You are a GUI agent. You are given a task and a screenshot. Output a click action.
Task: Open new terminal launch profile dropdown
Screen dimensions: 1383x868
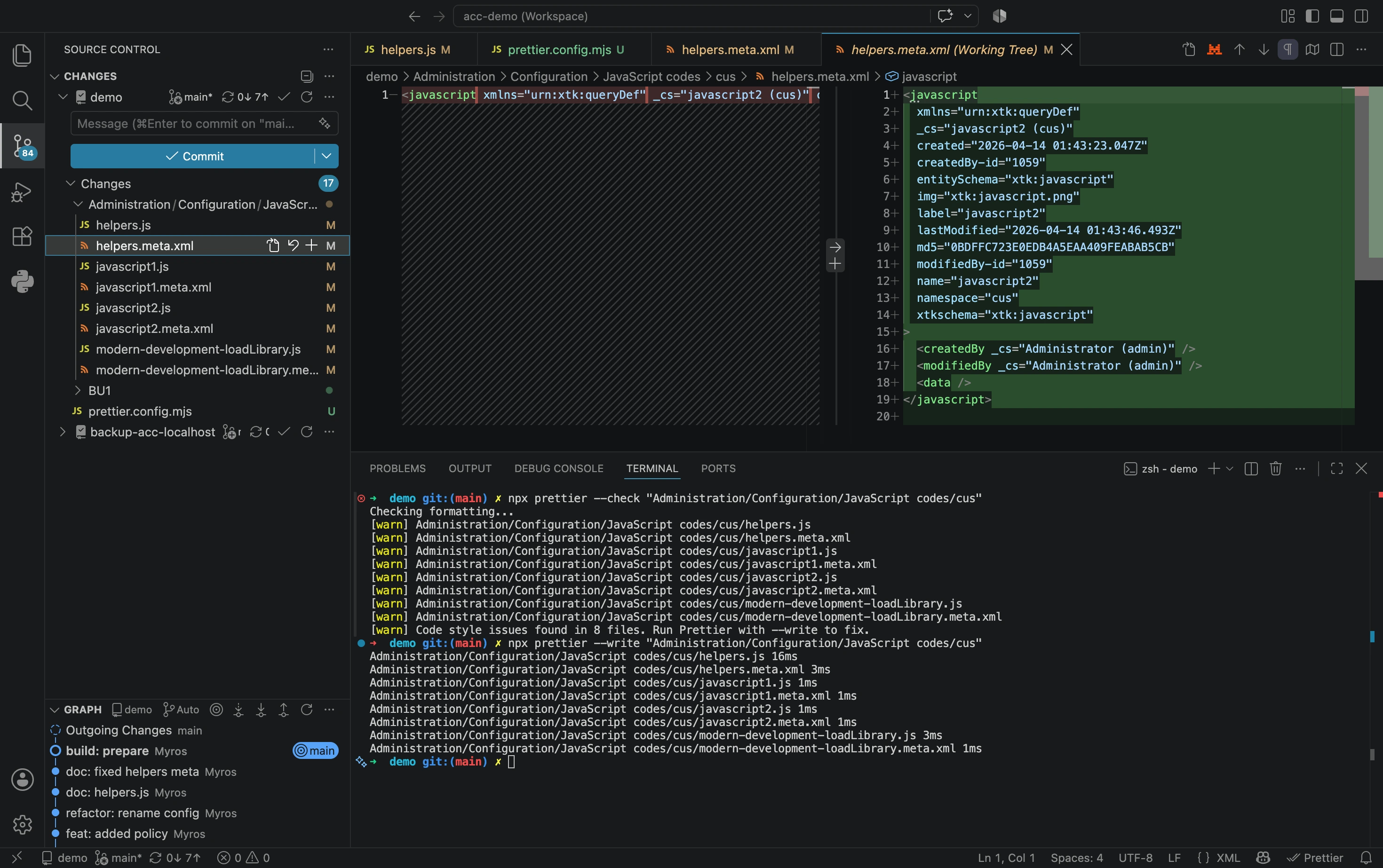click(1230, 468)
